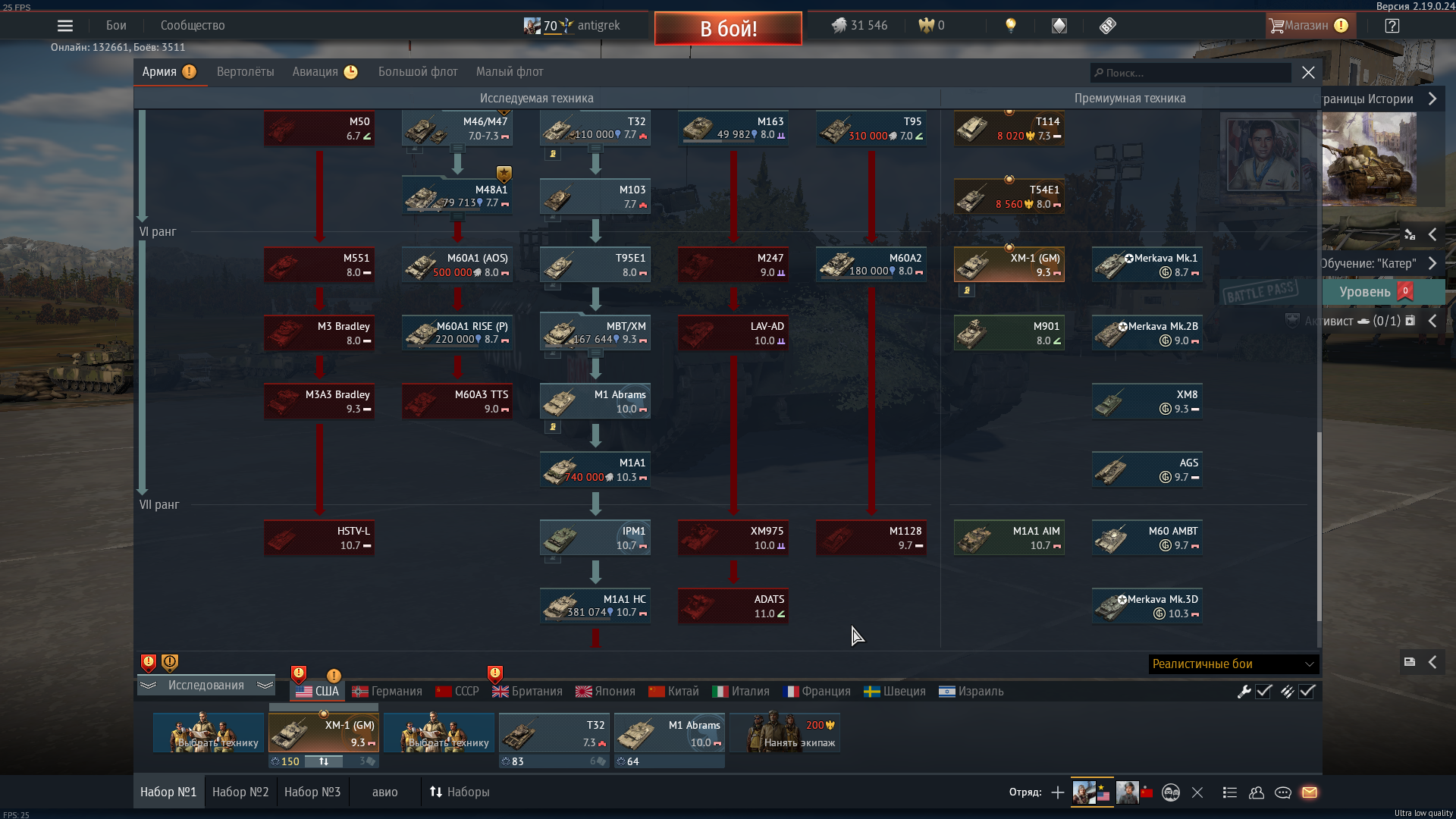Select the M60A2 tank in research tree
The height and width of the screenshot is (819, 1456).
[871, 265]
